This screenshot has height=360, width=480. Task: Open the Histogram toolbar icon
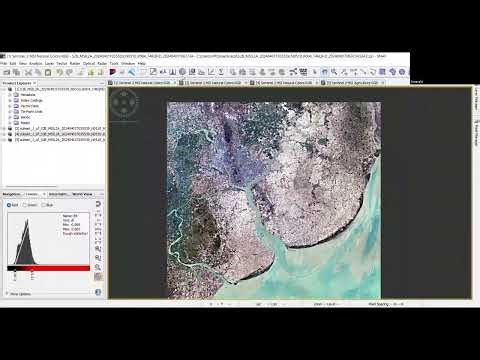click(x=173, y=72)
